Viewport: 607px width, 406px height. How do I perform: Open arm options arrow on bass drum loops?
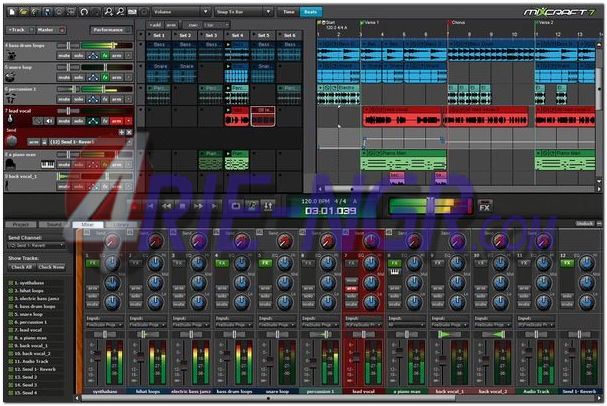129,56
